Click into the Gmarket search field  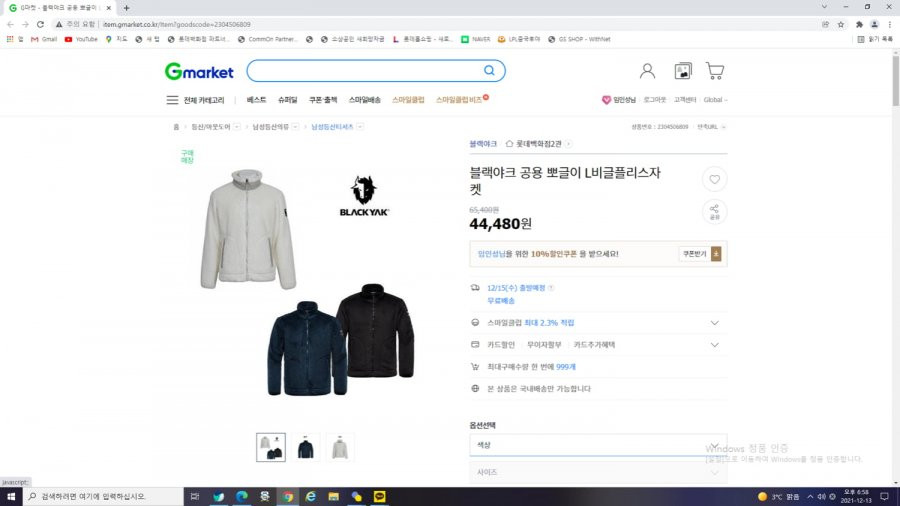tap(367, 71)
